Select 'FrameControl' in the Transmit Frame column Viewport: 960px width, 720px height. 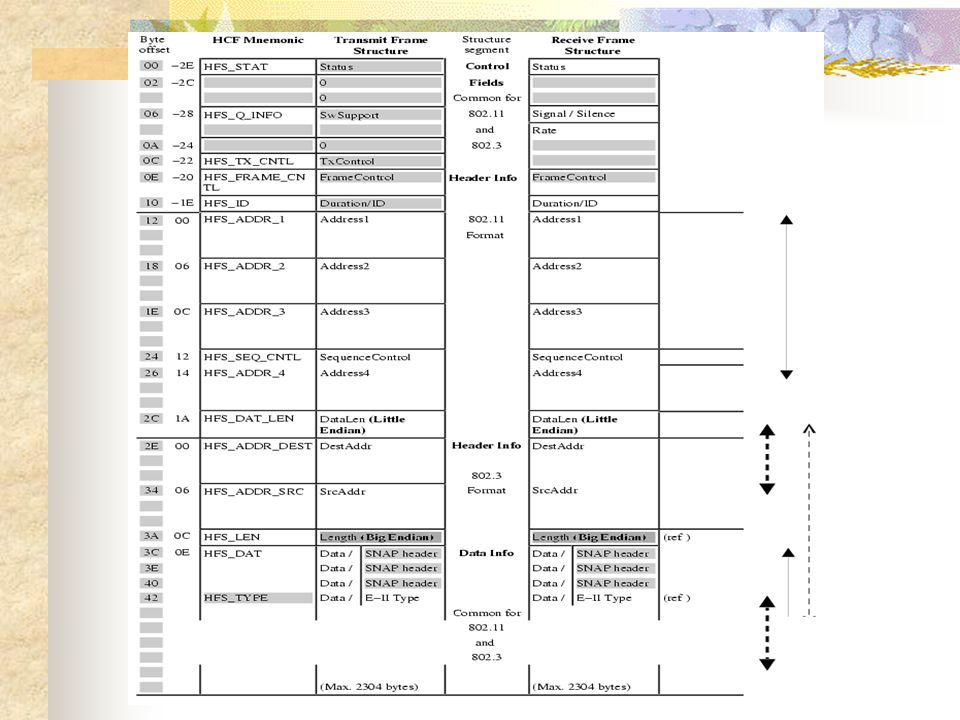click(x=380, y=177)
